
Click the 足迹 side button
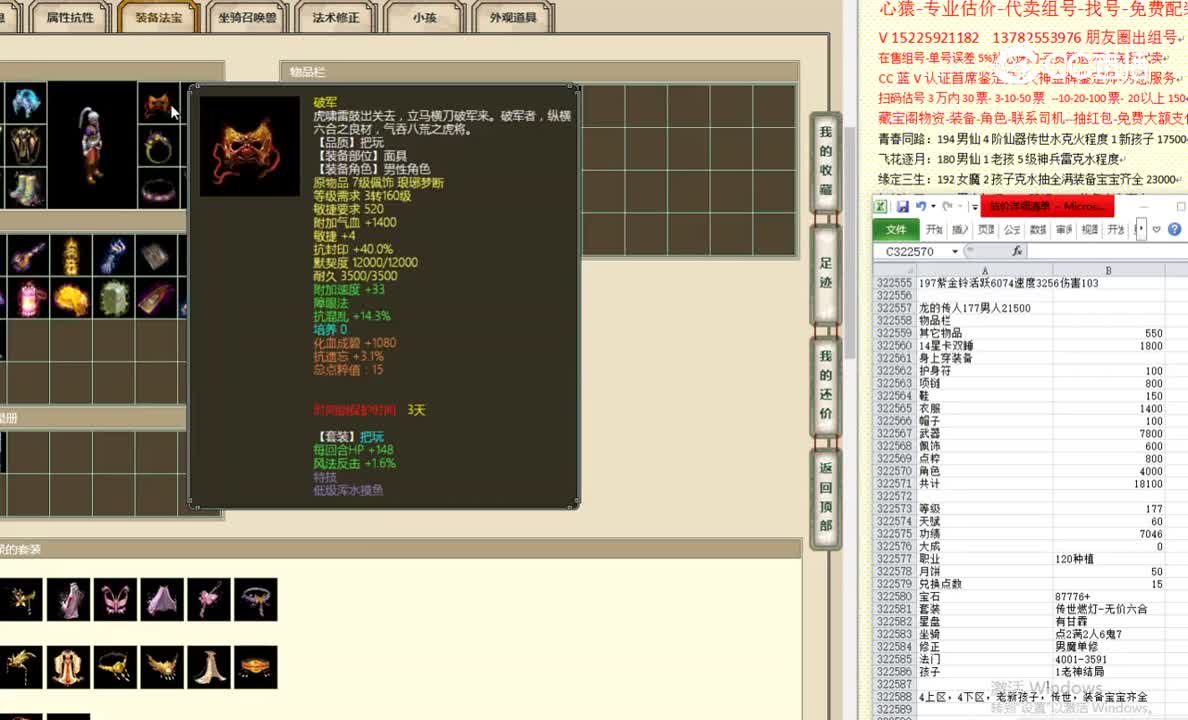point(826,274)
